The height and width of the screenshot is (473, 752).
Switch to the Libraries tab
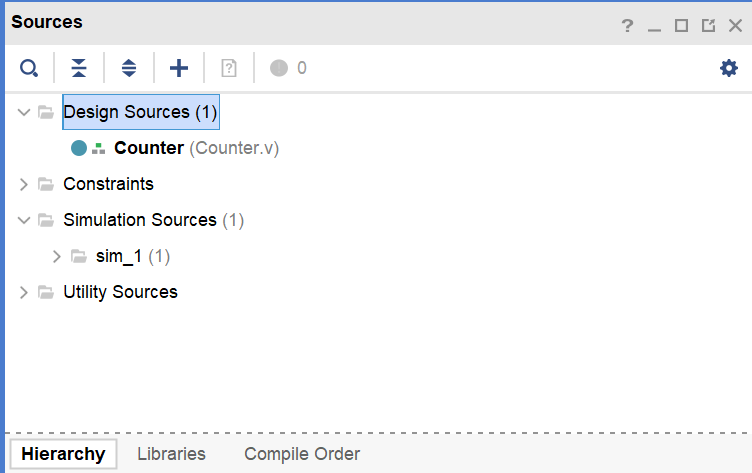(171, 454)
